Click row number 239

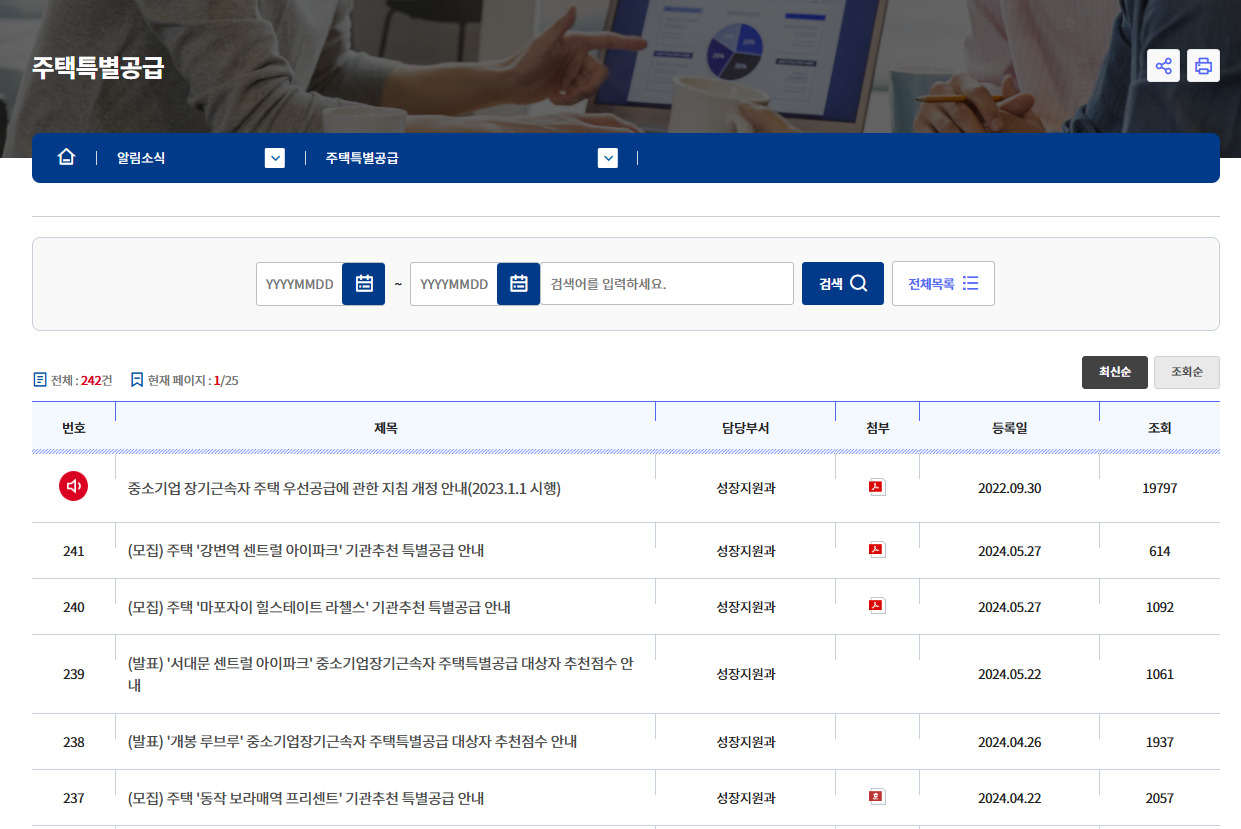click(x=73, y=674)
